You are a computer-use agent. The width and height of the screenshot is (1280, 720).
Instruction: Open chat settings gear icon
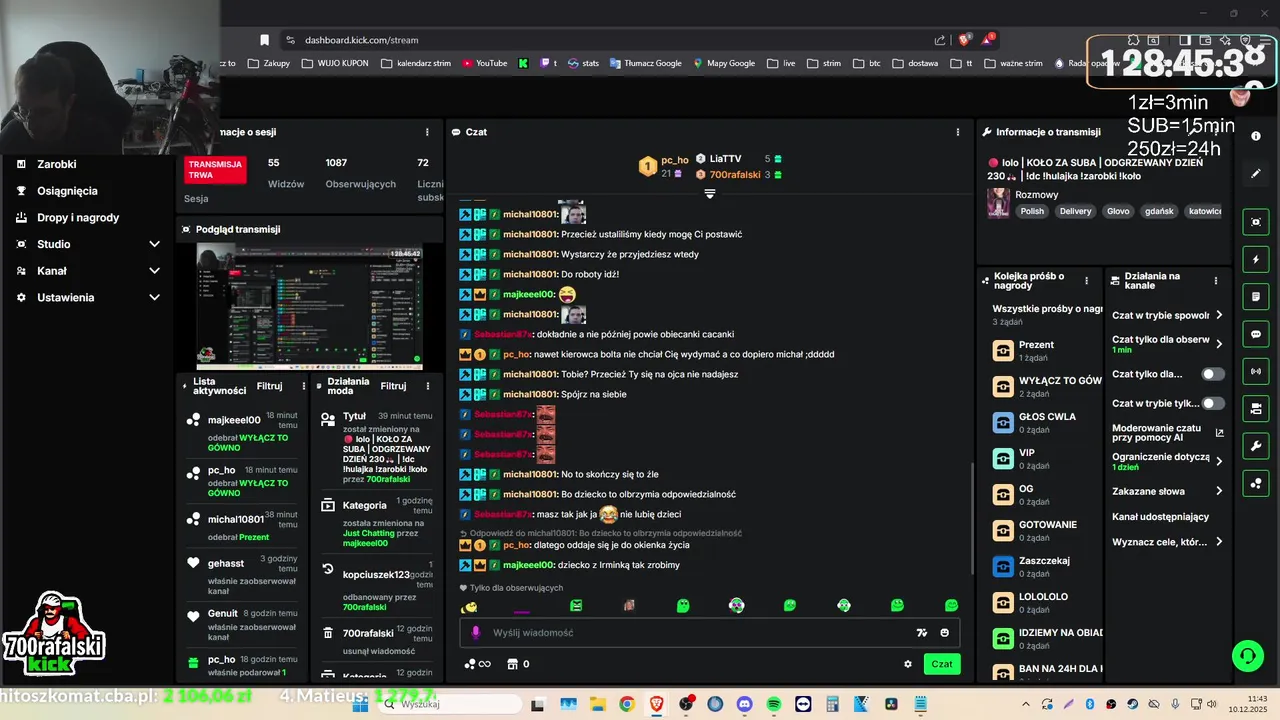point(908,664)
